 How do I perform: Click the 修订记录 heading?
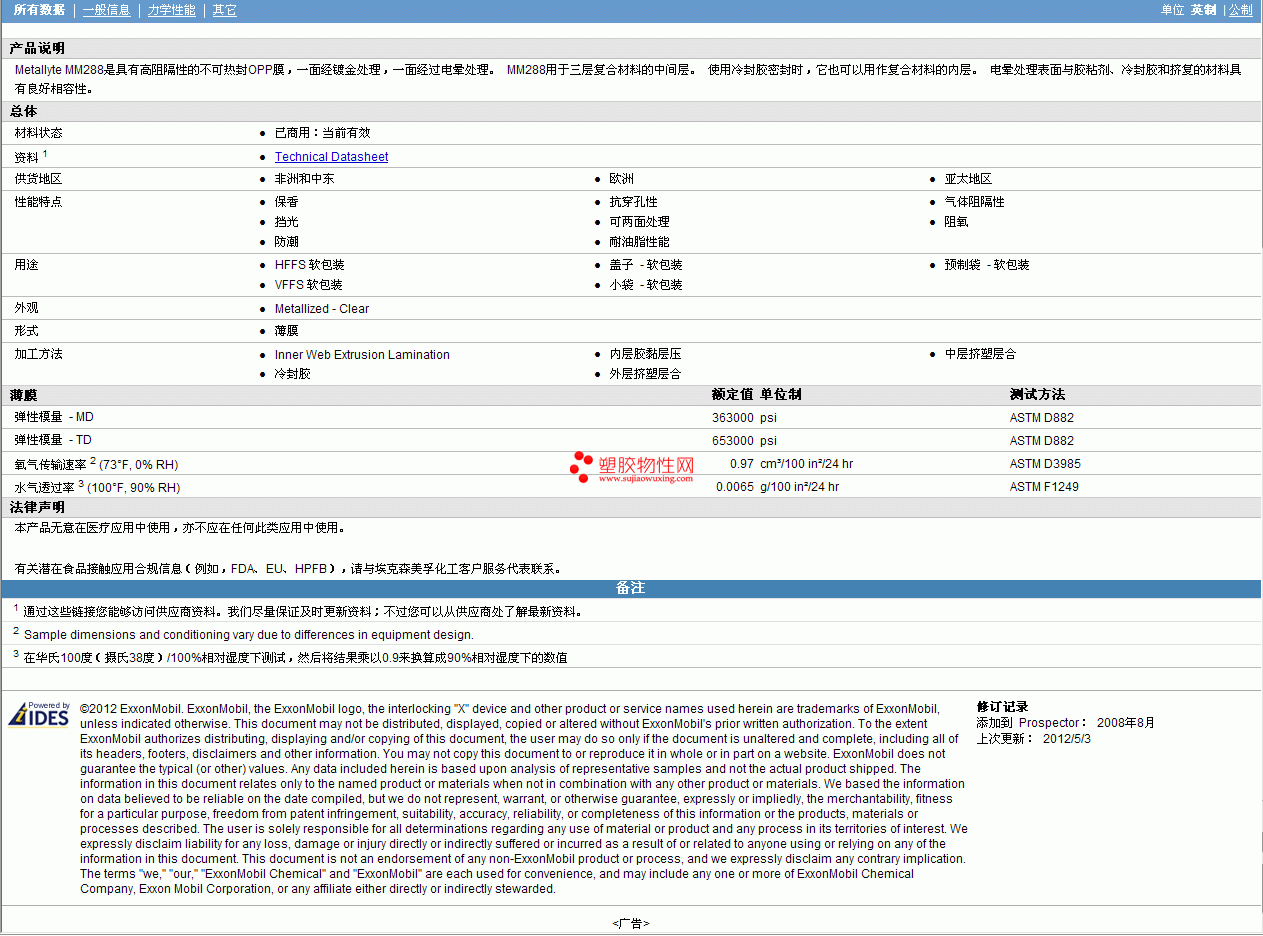point(1002,707)
